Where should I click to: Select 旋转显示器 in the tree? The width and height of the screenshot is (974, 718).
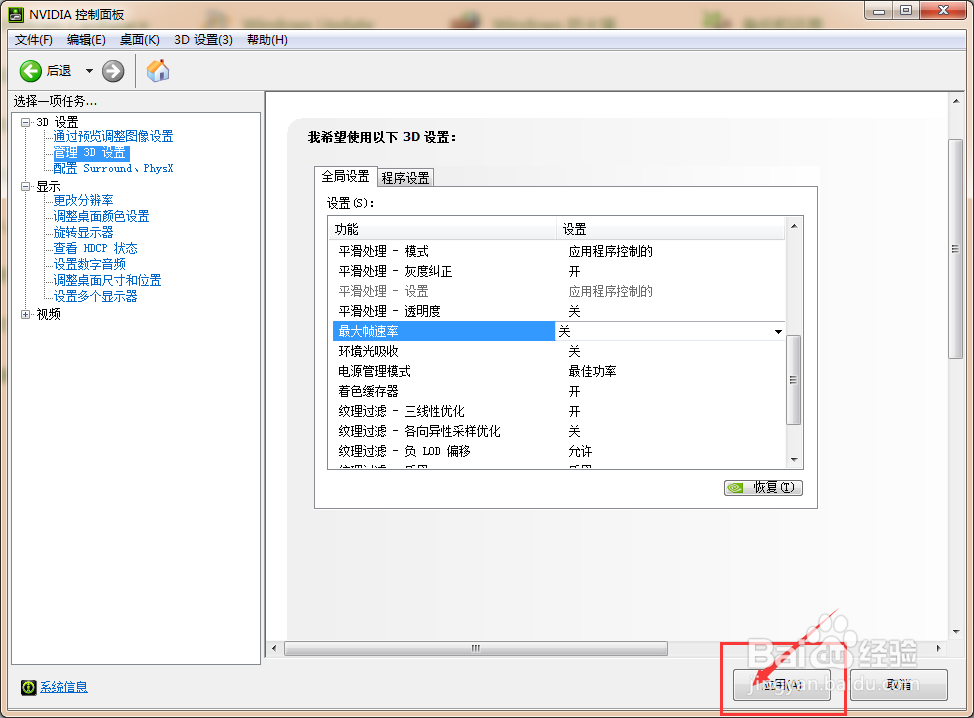coord(83,232)
